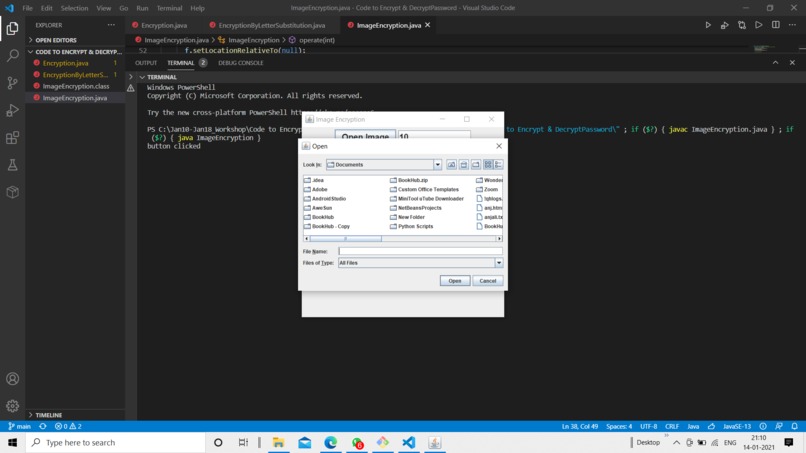The image size is (806, 453).
Task: Maximize the terminal panel with chevron up
Action: 775,63
